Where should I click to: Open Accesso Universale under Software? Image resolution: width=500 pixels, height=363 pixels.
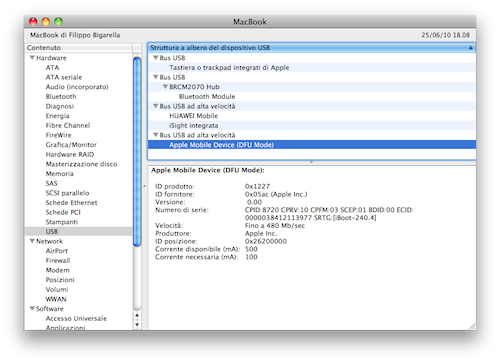pyautogui.click(x=76, y=318)
